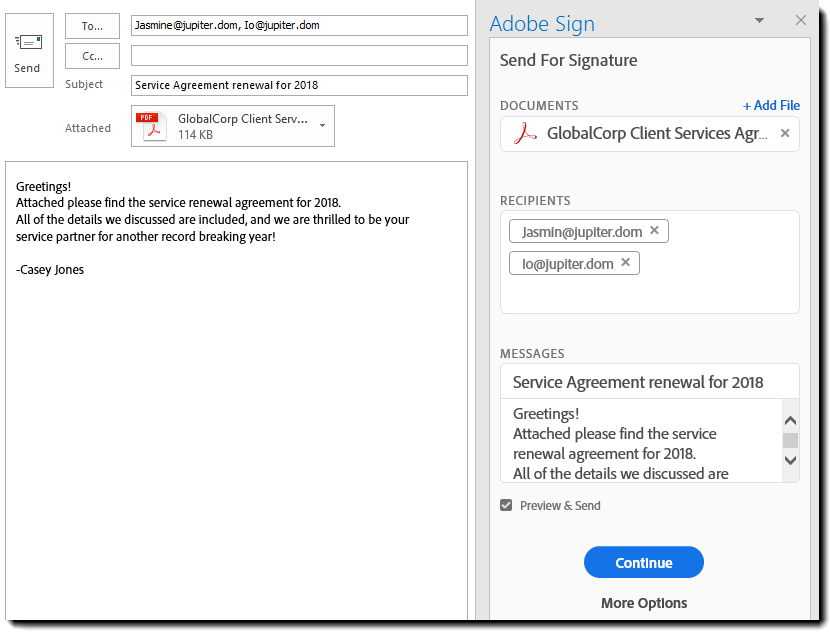Click the Send envelope button
The image size is (830, 634).
29,51
